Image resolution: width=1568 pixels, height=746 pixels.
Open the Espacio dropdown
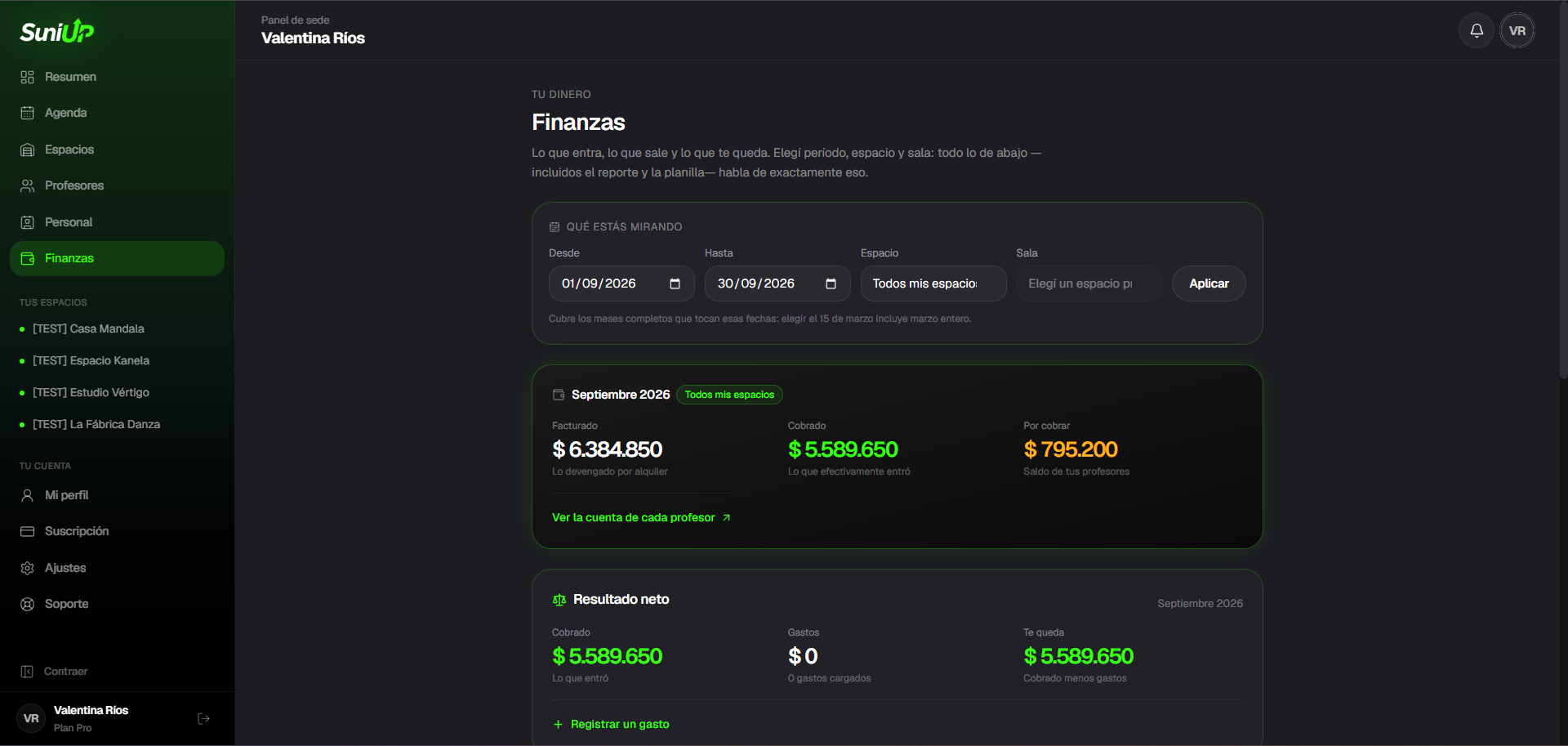933,284
